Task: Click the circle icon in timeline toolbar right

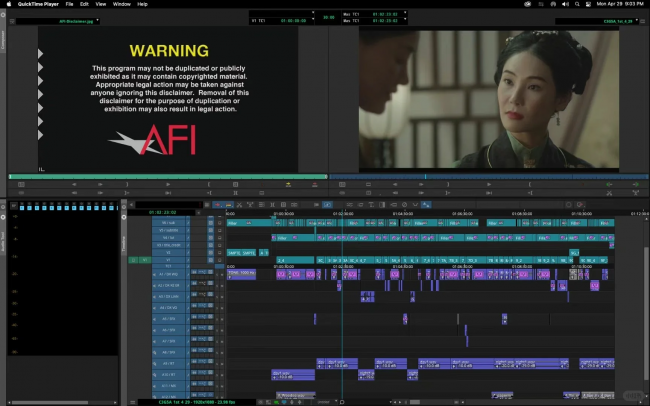Action: (x=568, y=204)
